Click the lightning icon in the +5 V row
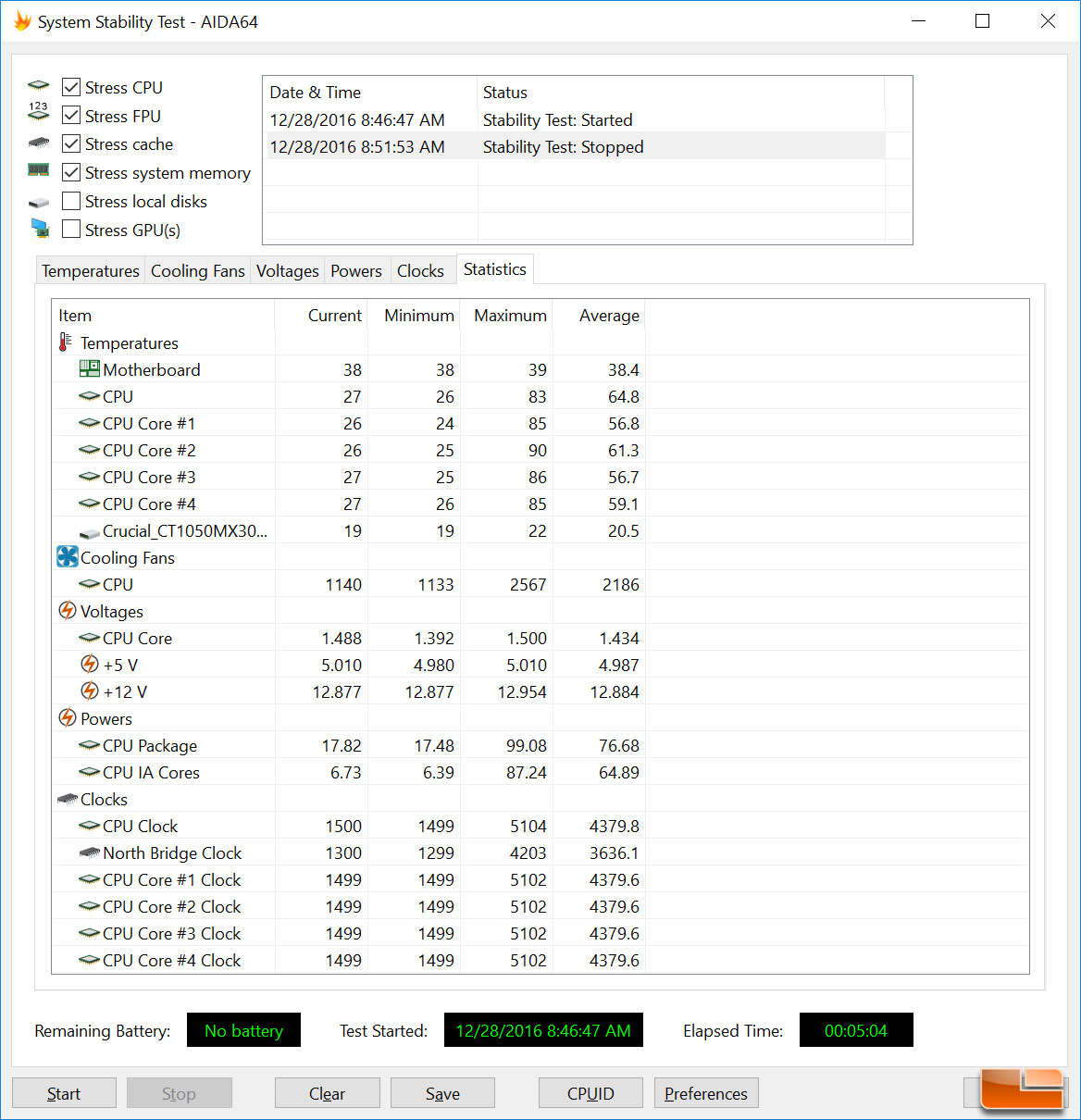 [90, 664]
